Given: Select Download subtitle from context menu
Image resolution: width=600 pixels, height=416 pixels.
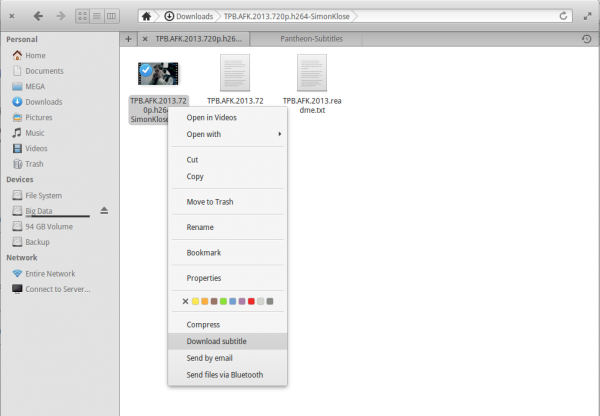Looking at the screenshot, I should click(x=216, y=341).
